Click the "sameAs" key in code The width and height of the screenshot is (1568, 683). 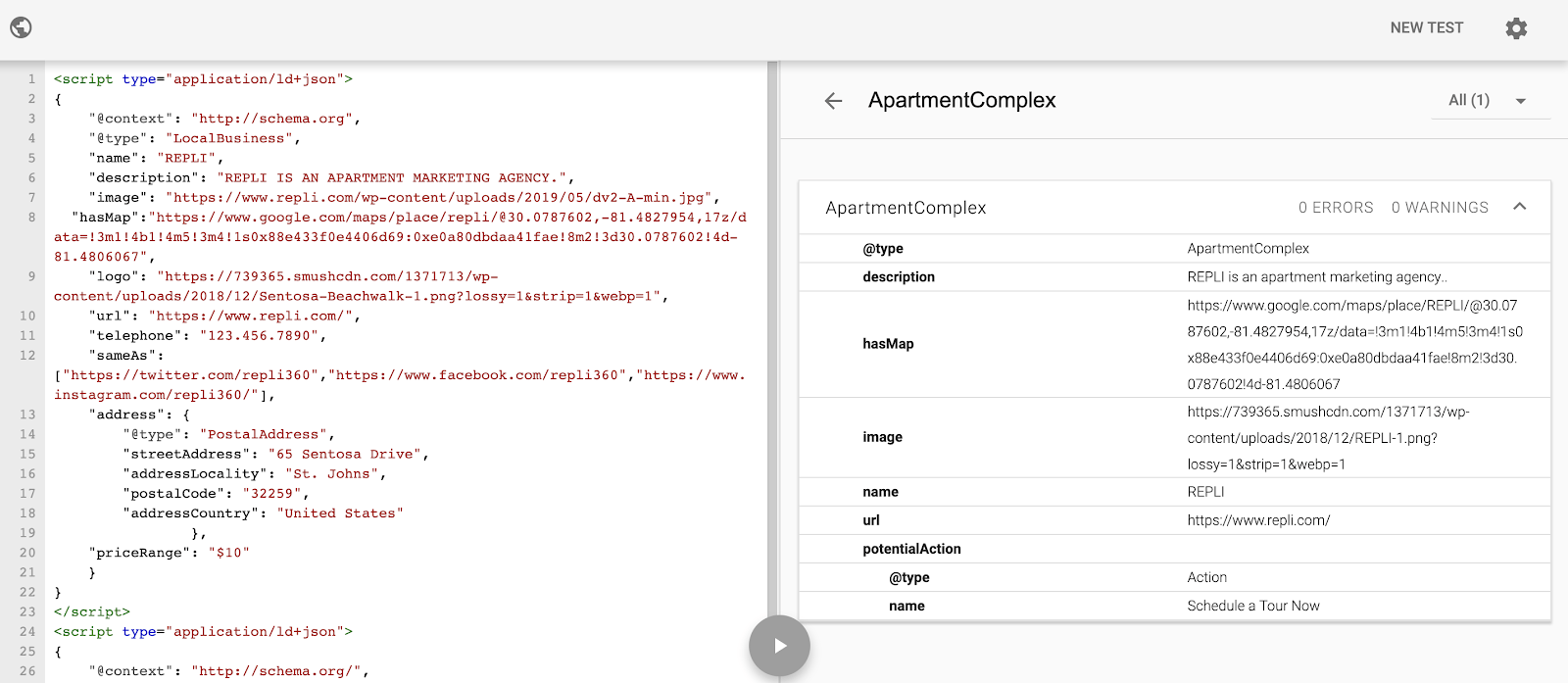122,355
